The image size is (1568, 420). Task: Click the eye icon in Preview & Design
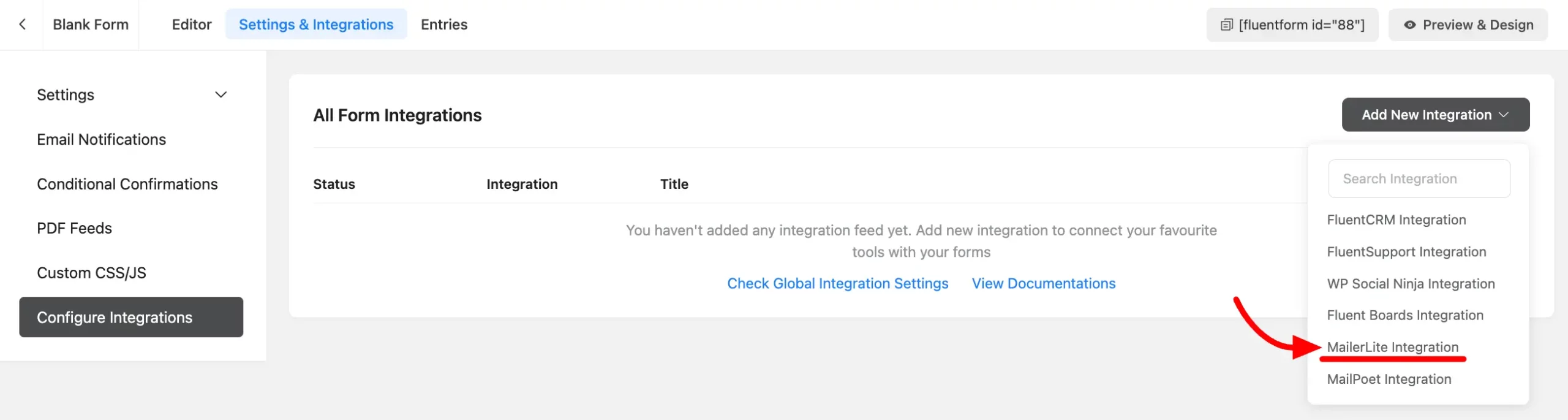pyautogui.click(x=1409, y=25)
